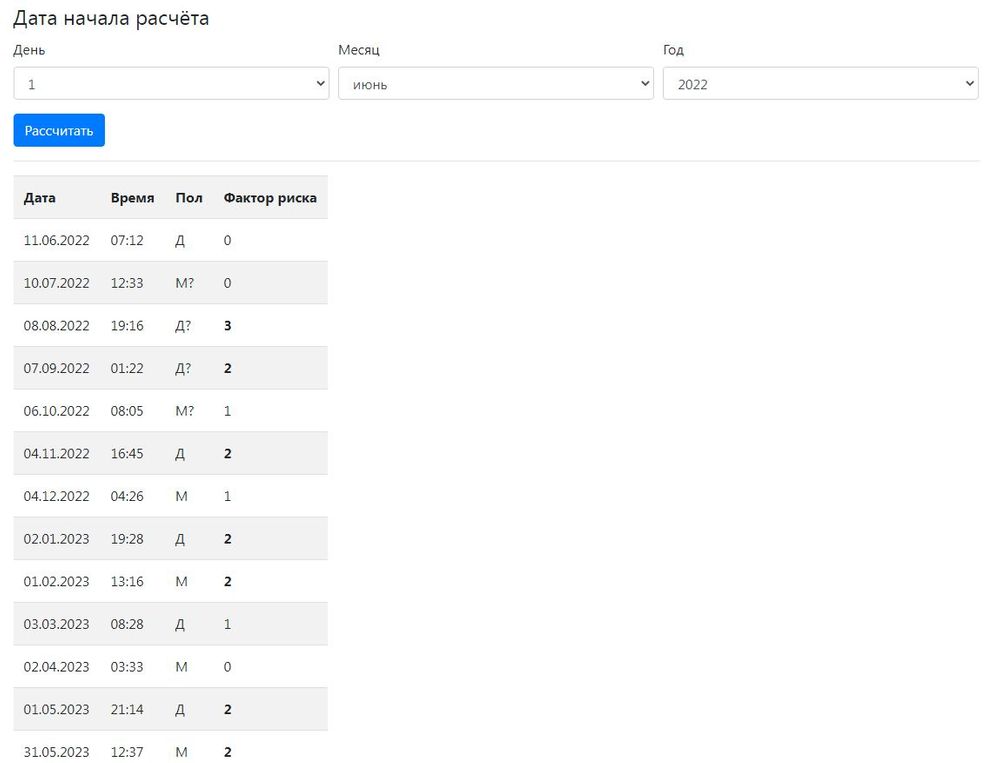The image size is (1000, 763).
Task: Open the Год (year) dropdown showing 2022
Action: 820,84
